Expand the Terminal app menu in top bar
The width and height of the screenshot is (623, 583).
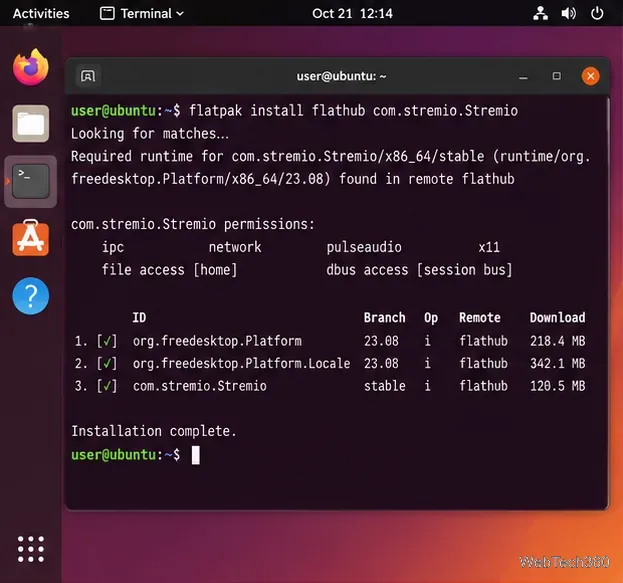pos(142,14)
